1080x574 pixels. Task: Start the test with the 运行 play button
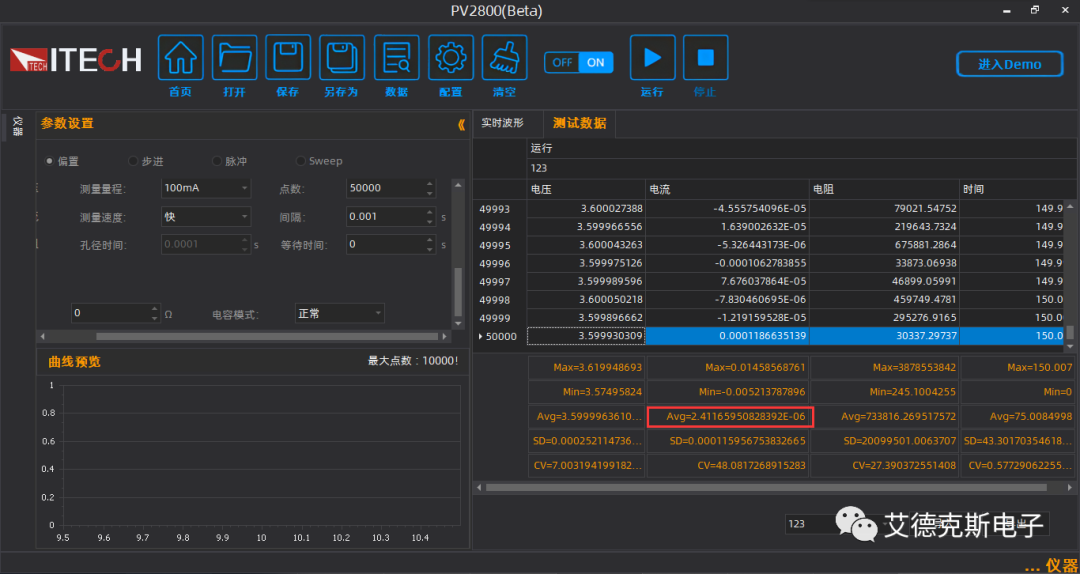point(652,58)
